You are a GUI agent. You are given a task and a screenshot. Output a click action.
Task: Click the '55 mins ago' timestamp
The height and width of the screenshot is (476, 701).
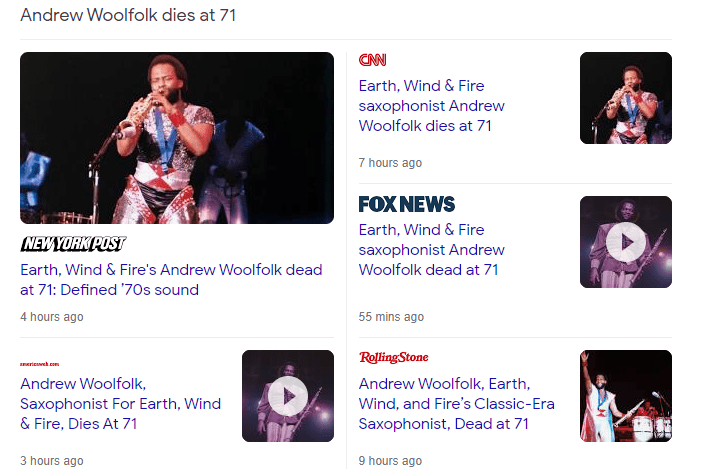(x=391, y=317)
